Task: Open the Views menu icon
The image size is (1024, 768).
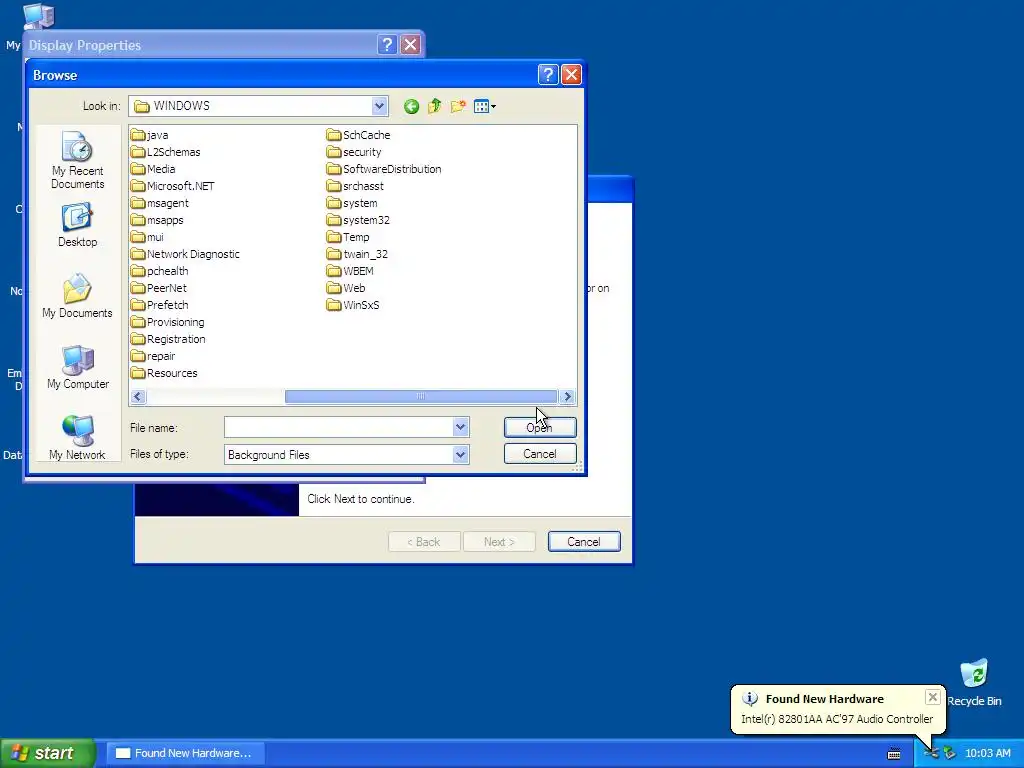Action: click(x=485, y=106)
